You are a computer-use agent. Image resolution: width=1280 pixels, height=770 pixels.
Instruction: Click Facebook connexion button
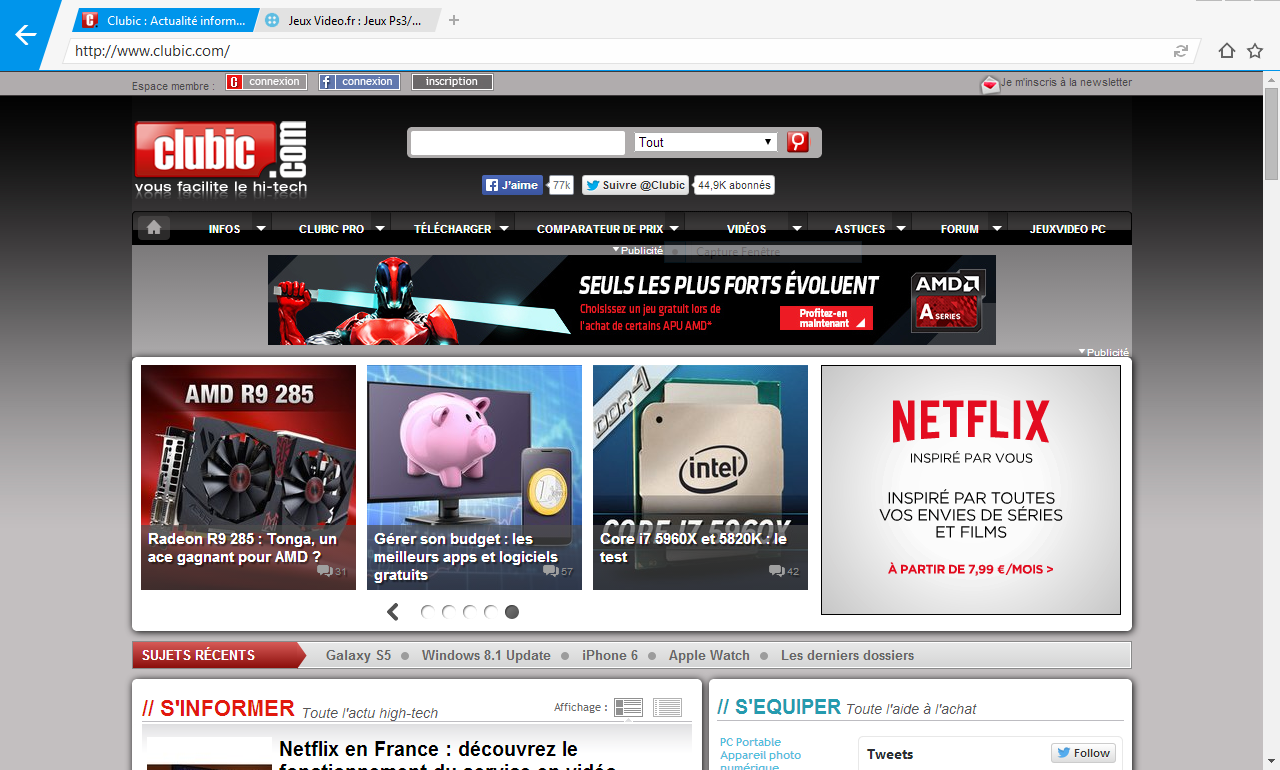tap(359, 82)
